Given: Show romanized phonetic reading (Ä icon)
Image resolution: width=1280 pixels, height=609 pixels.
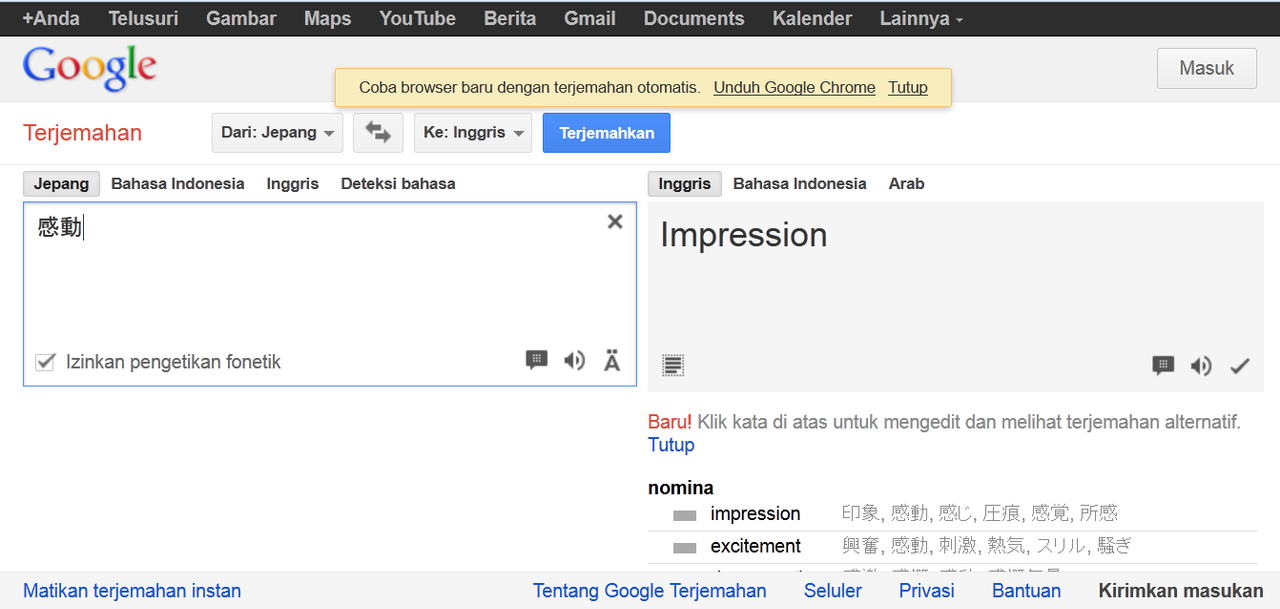Looking at the screenshot, I should pyautogui.click(x=612, y=360).
